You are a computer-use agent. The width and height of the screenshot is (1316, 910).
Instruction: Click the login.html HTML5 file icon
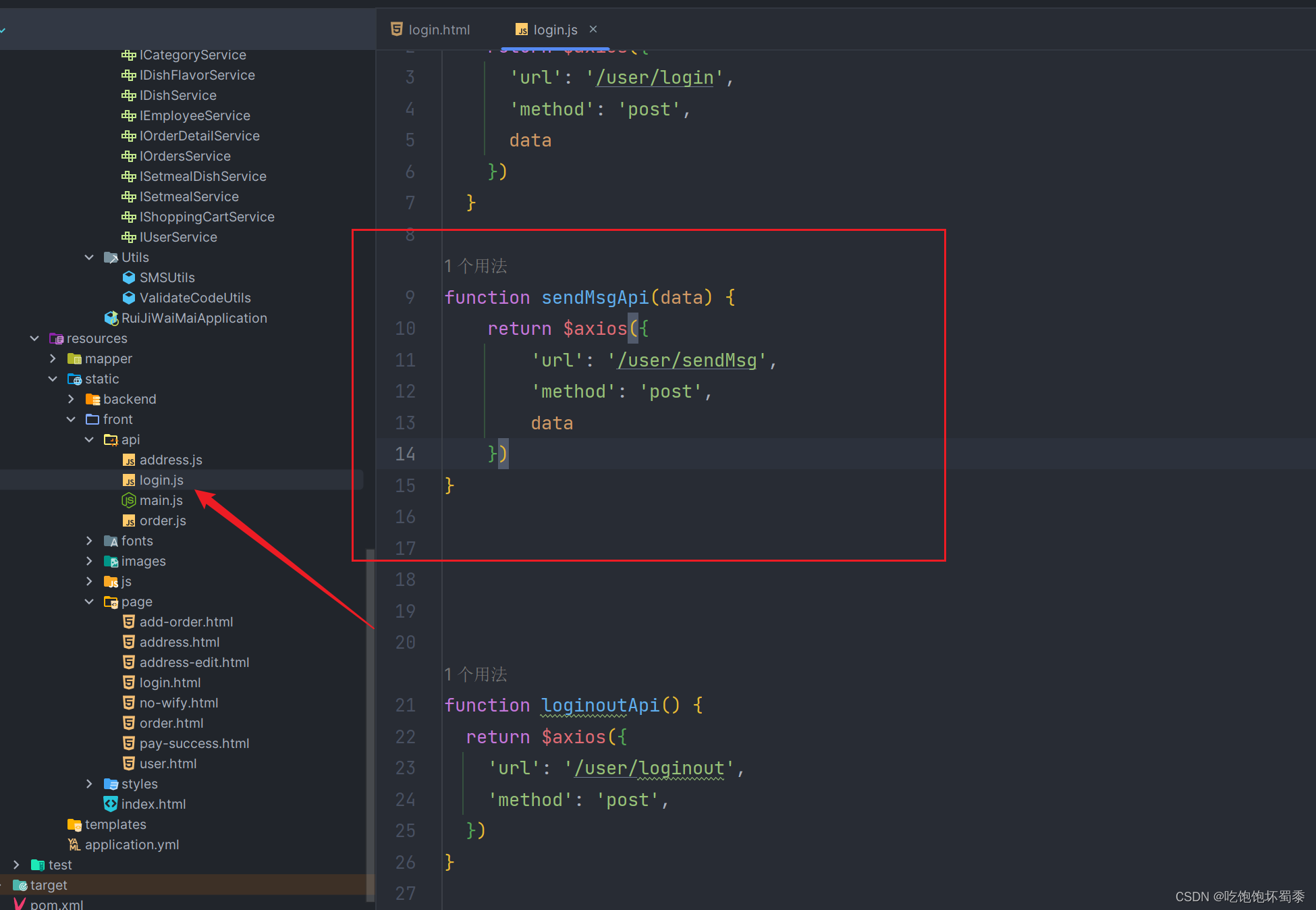click(x=129, y=682)
